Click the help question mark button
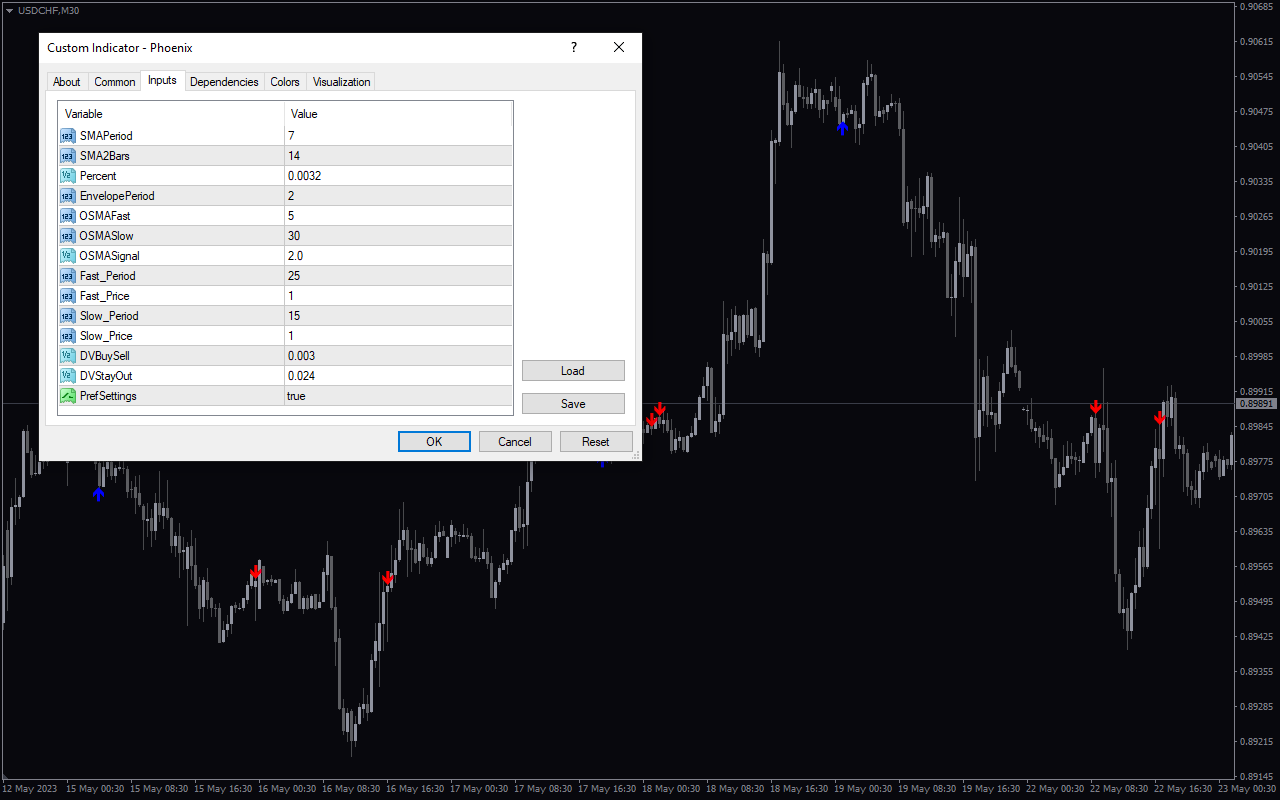 [x=573, y=47]
